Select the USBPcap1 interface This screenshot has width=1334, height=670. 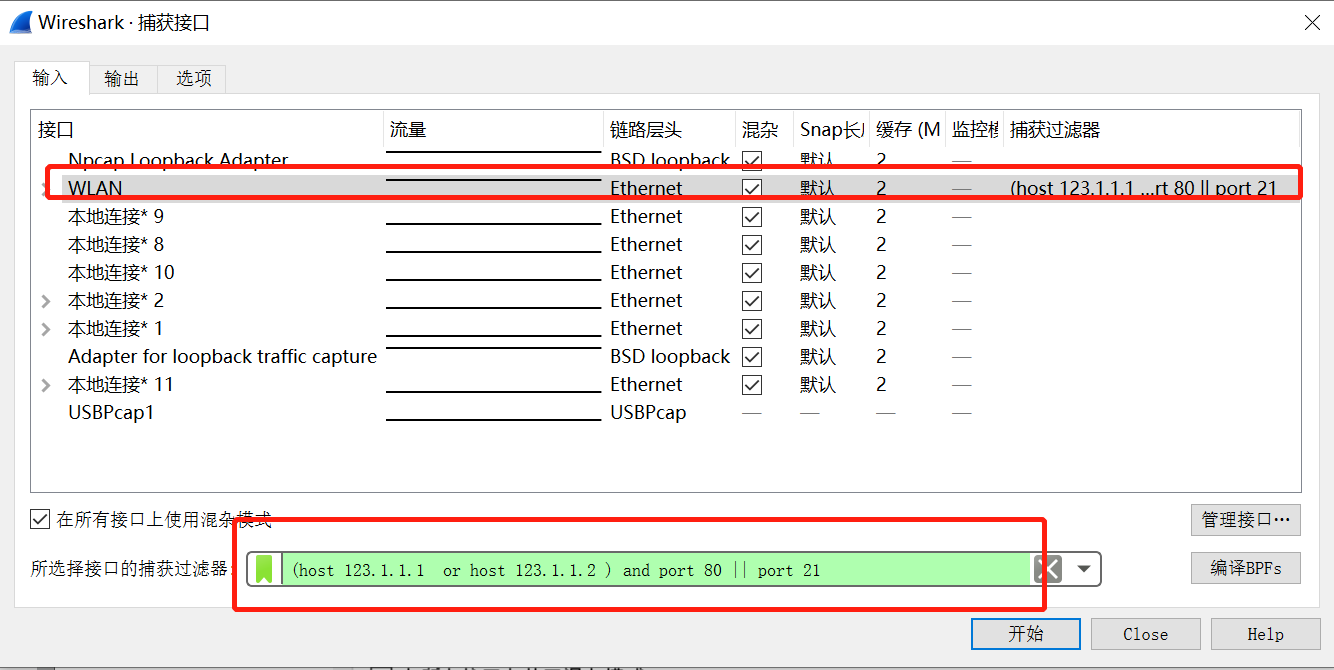coord(111,412)
